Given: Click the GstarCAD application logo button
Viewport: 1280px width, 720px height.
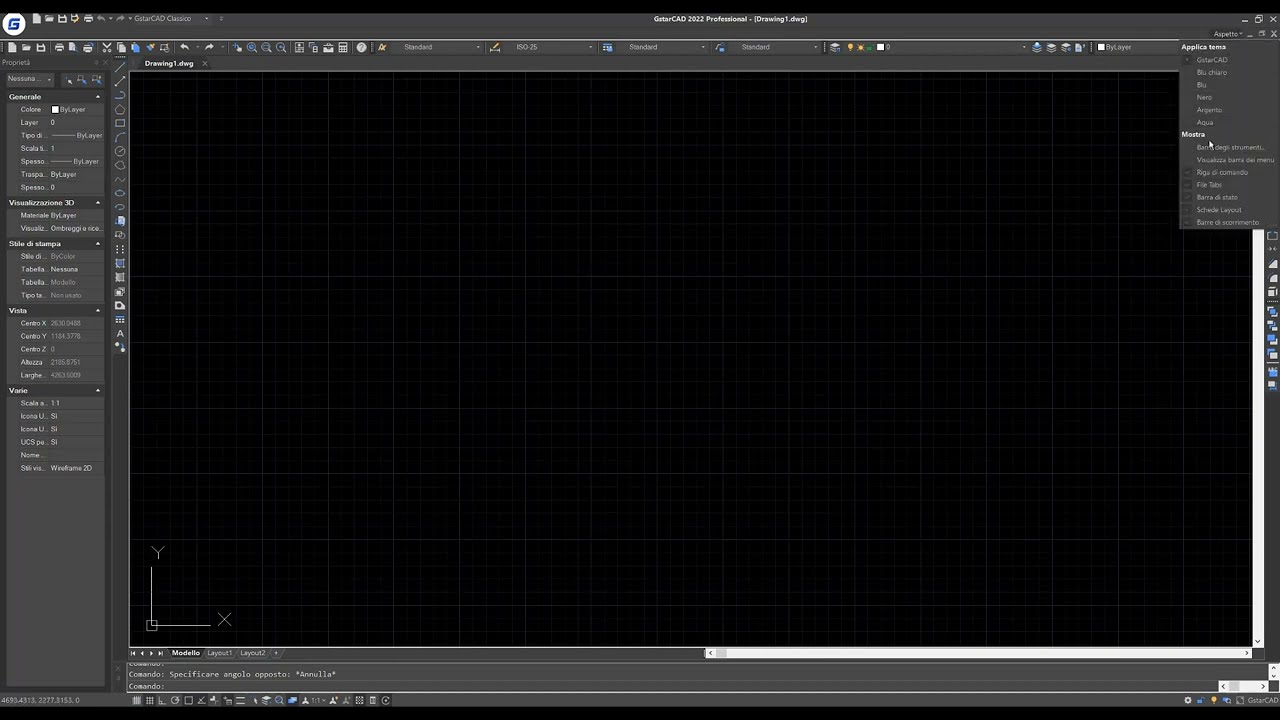Looking at the screenshot, I should coord(13,24).
